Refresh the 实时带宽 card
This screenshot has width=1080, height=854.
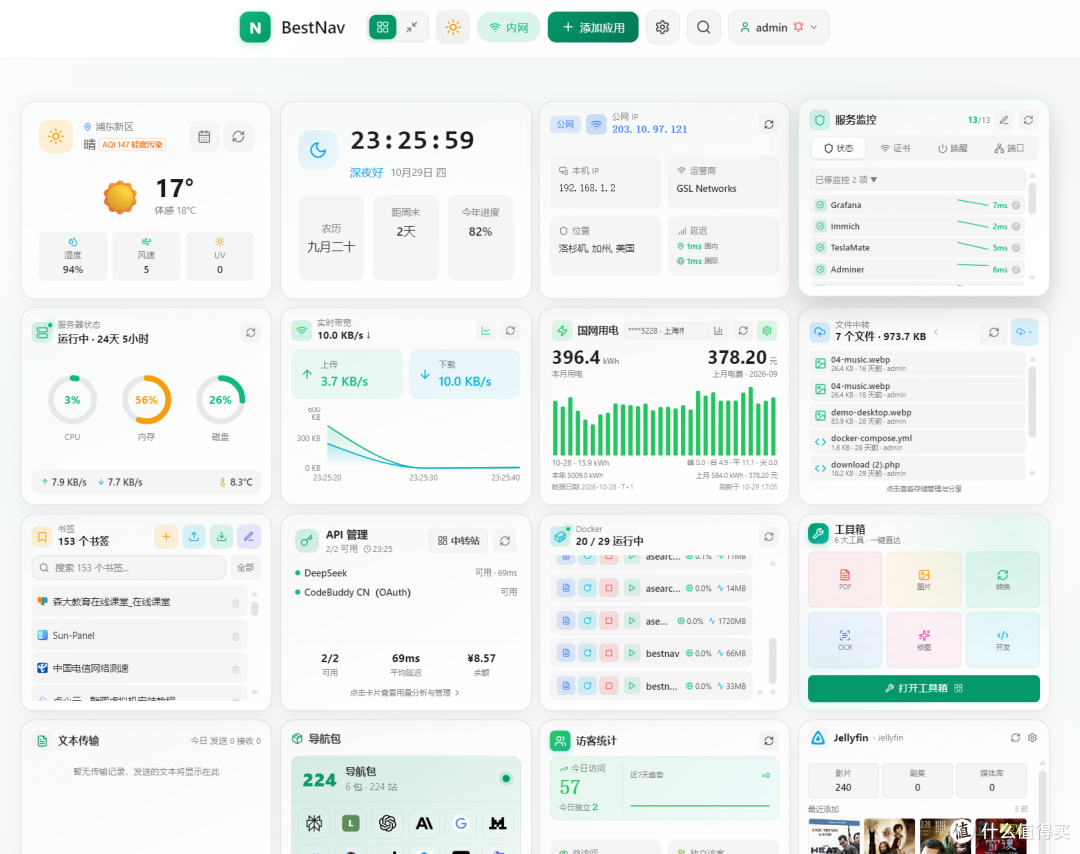coord(510,331)
